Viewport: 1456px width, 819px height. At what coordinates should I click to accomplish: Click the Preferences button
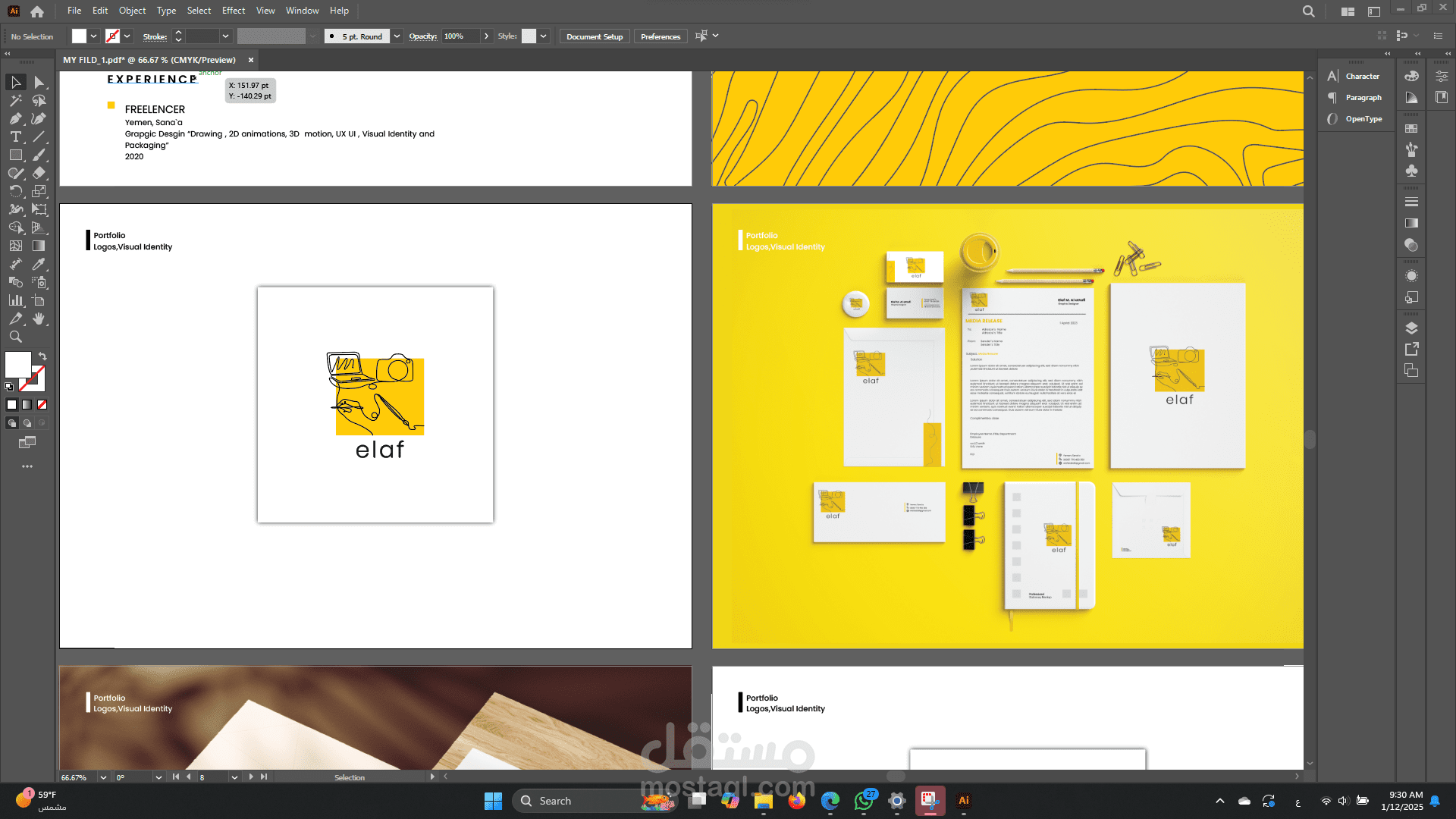click(661, 36)
